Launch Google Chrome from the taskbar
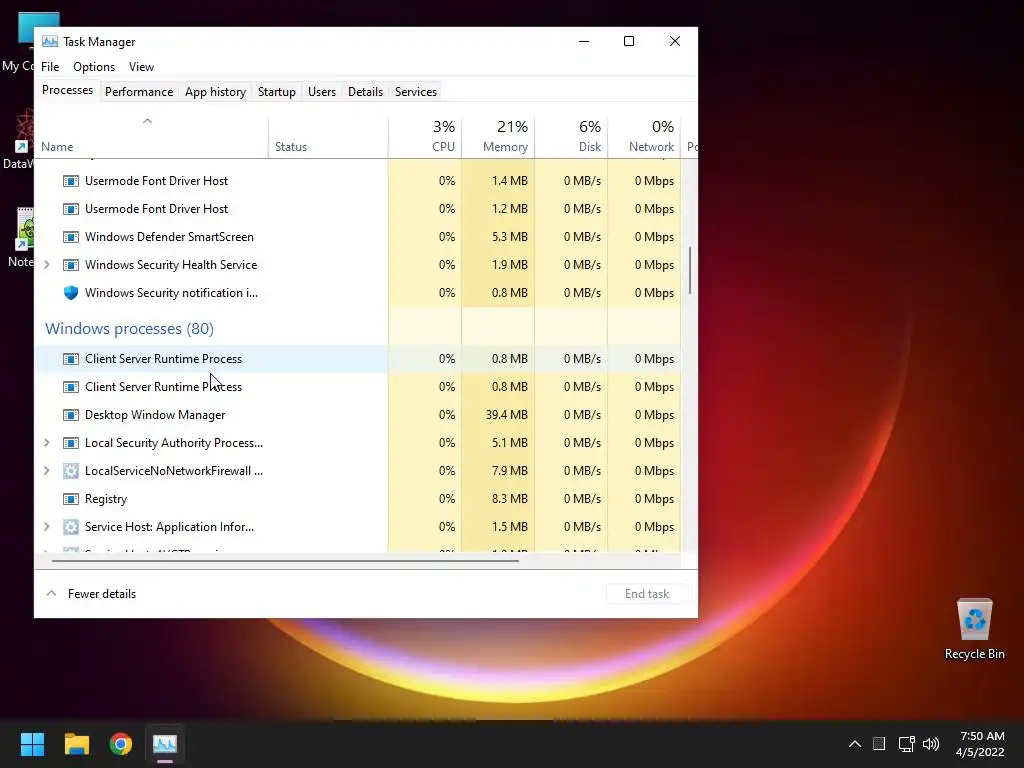The image size is (1024, 768). tap(121, 744)
